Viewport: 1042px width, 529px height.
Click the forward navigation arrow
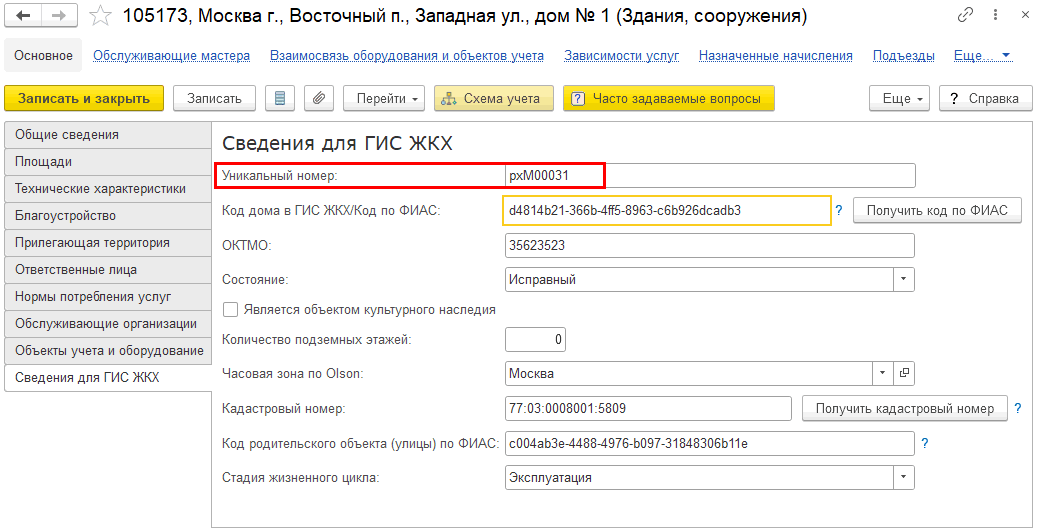(x=59, y=16)
